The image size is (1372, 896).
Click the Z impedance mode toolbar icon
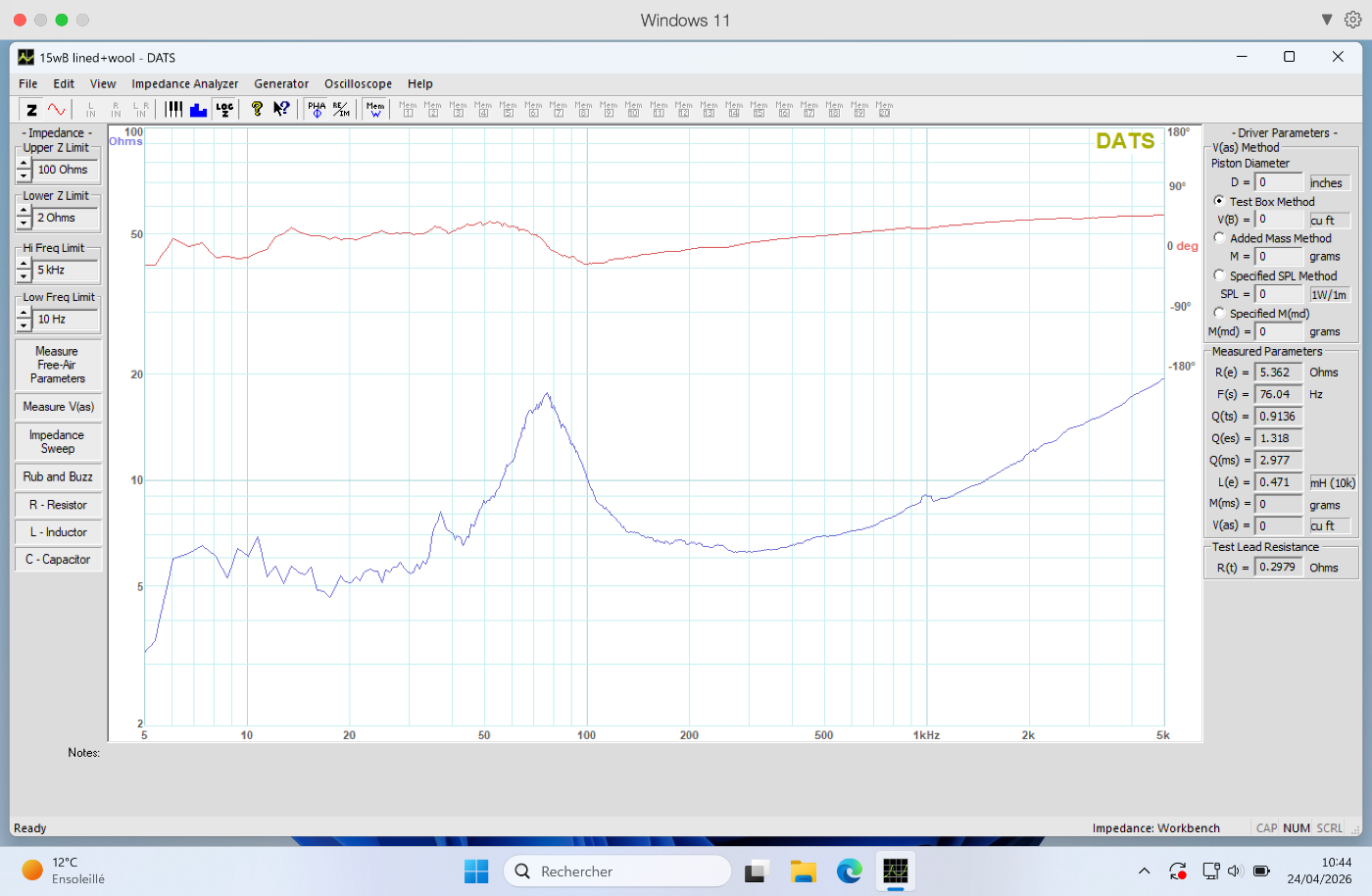(31, 110)
